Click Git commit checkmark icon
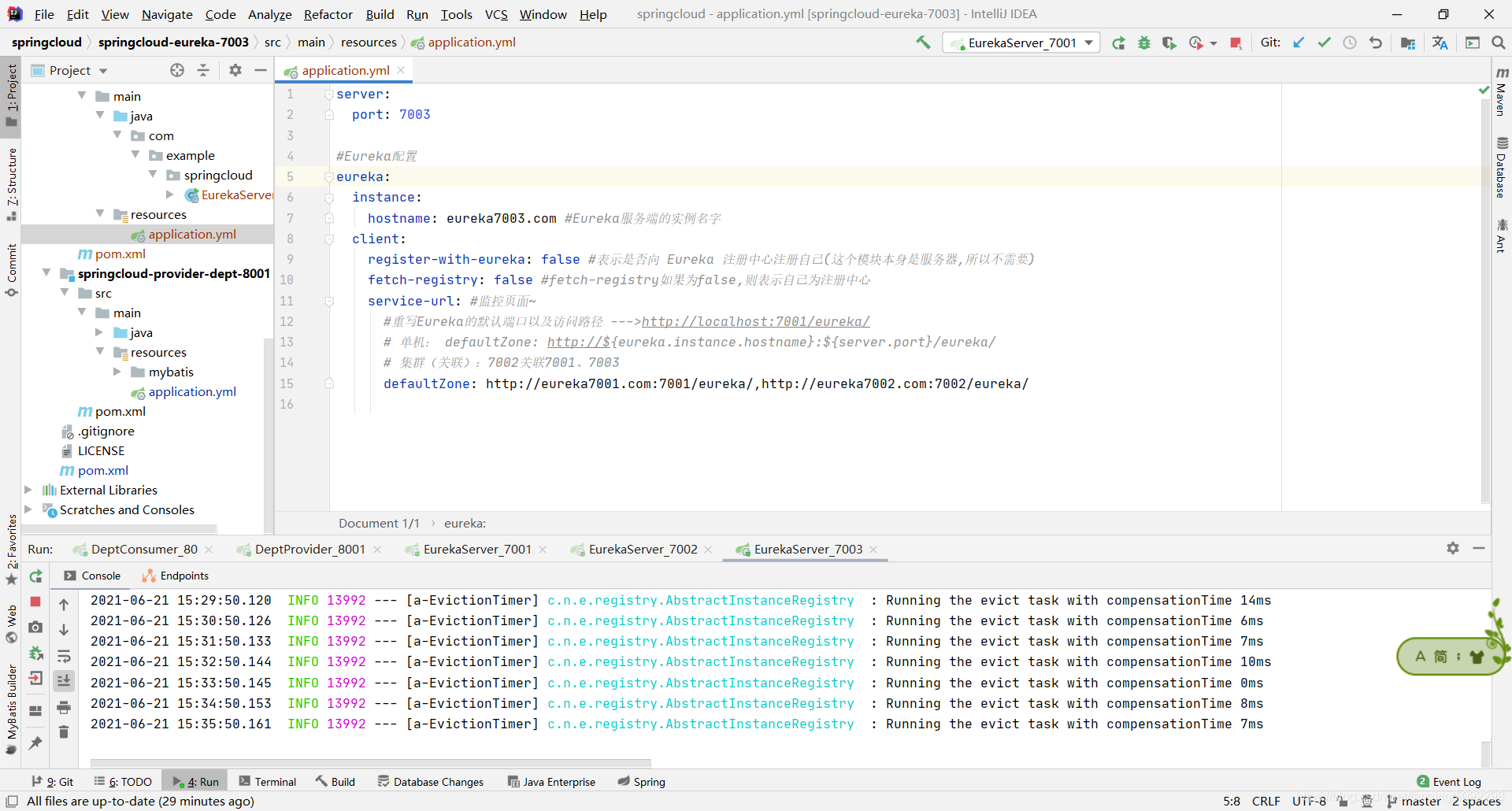 pyautogui.click(x=1325, y=43)
